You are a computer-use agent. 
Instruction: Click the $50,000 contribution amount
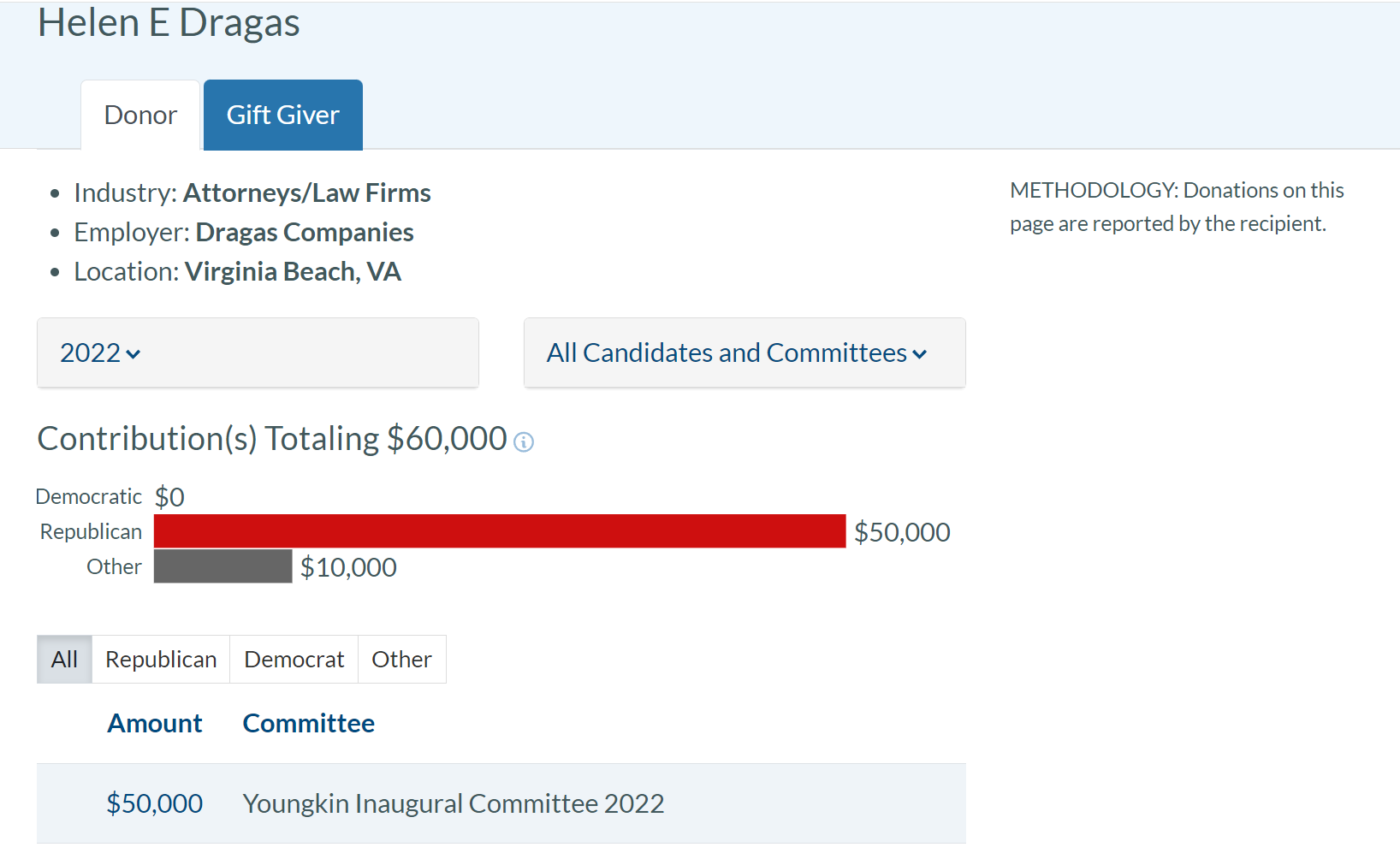[155, 803]
